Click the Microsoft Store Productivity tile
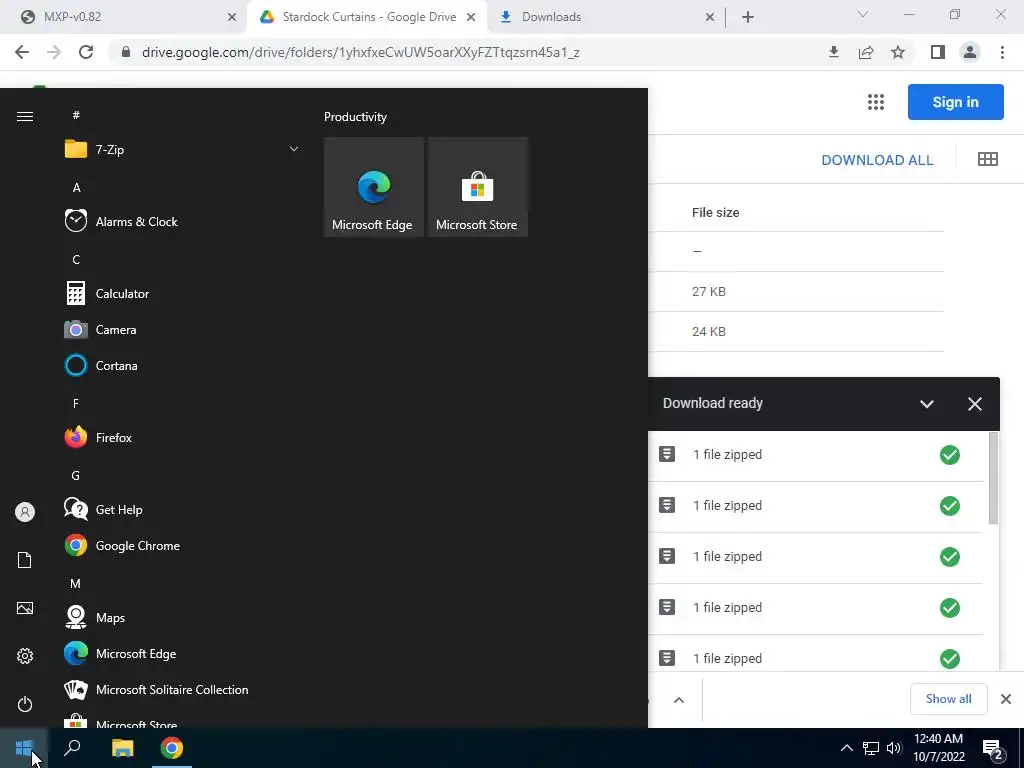The width and height of the screenshot is (1024, 768). click(x=477, y=187)
